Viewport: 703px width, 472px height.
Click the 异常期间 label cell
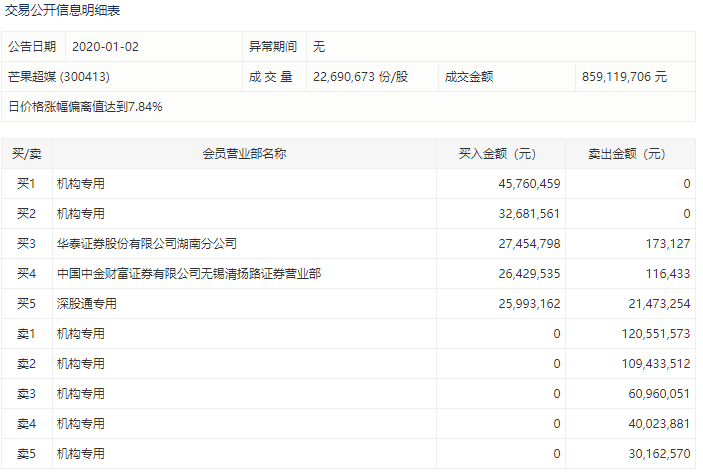[273, 47]
